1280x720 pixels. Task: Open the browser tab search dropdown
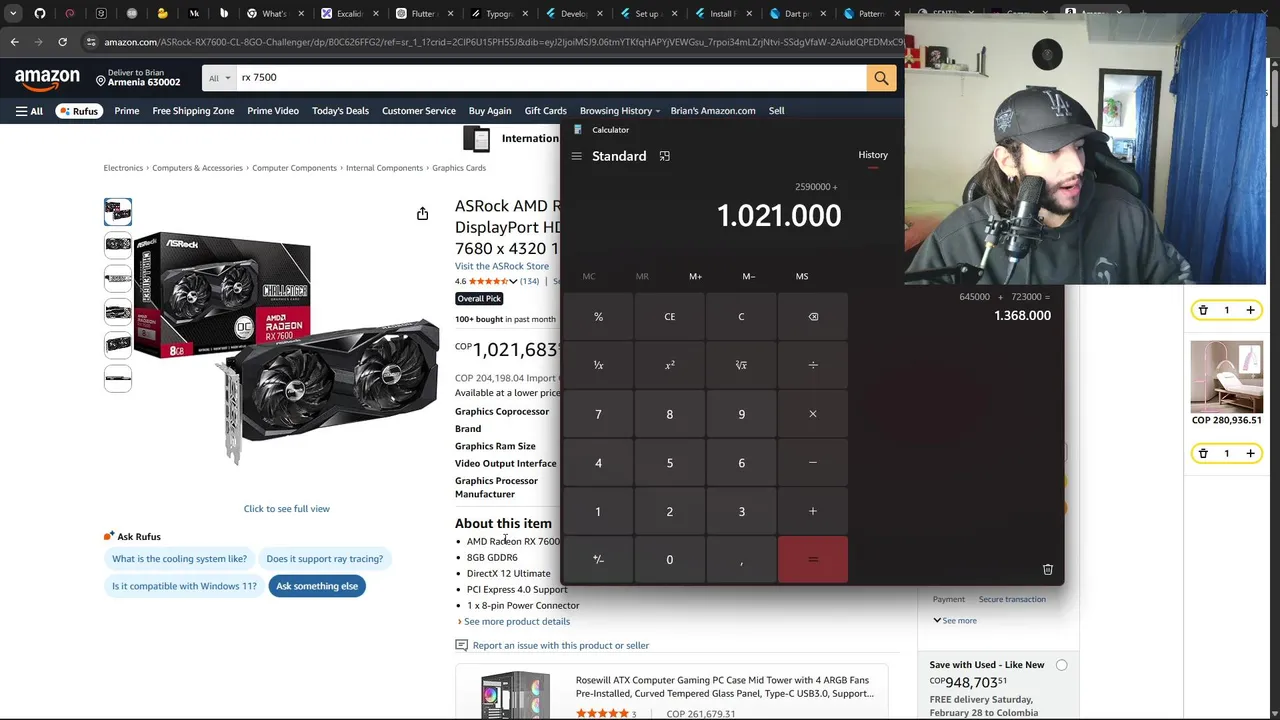[13, 14]
